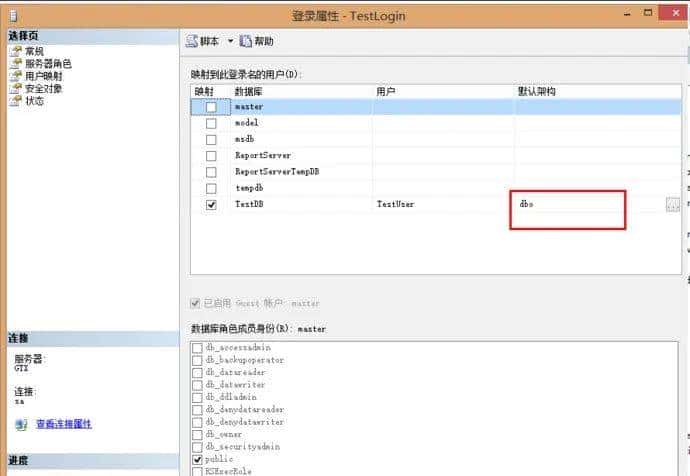
Task: Check the db_ddladmin role
Action: pyautogui.click(x=197, y=397)
